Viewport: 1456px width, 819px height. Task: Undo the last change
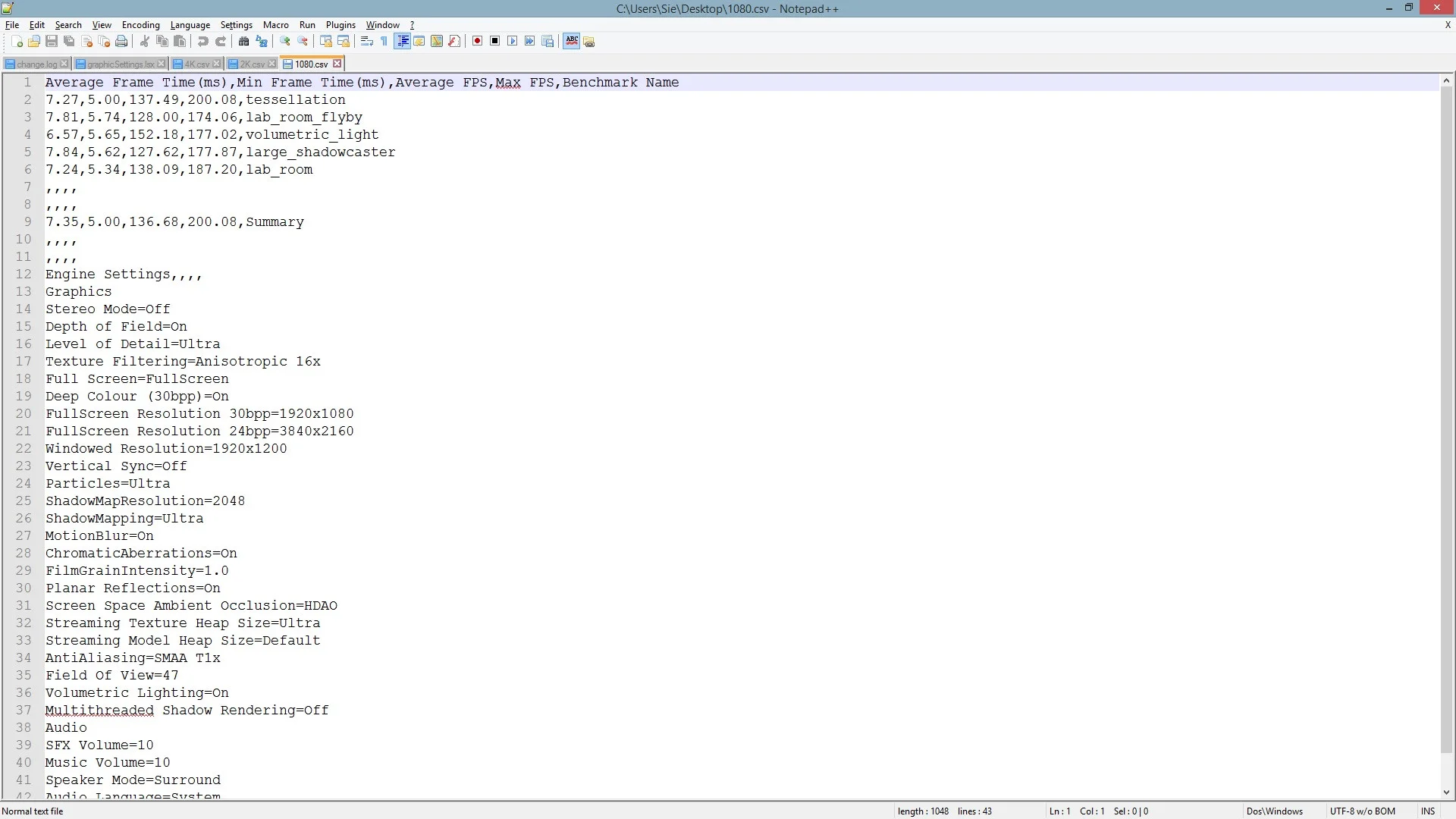[203, 41]
